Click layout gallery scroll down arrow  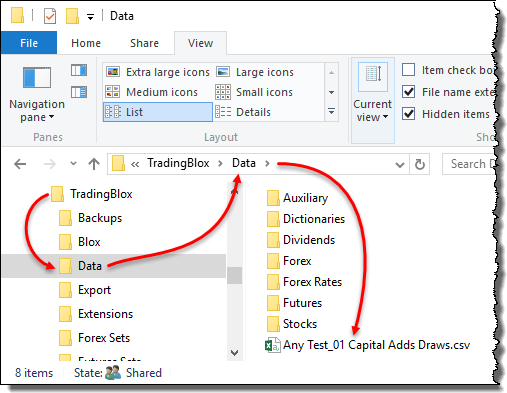331,92
